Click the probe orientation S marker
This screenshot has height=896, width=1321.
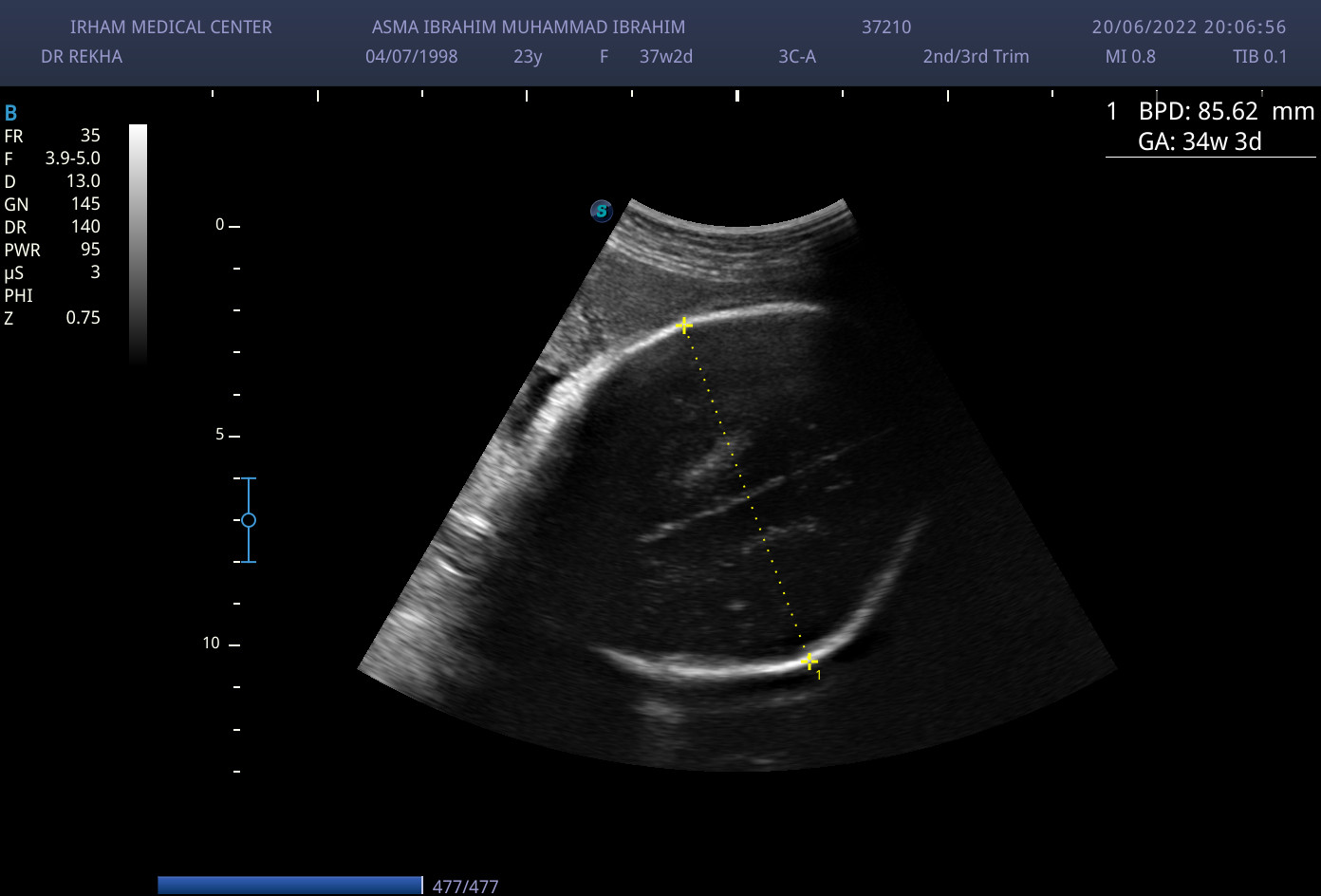(601, 211)
